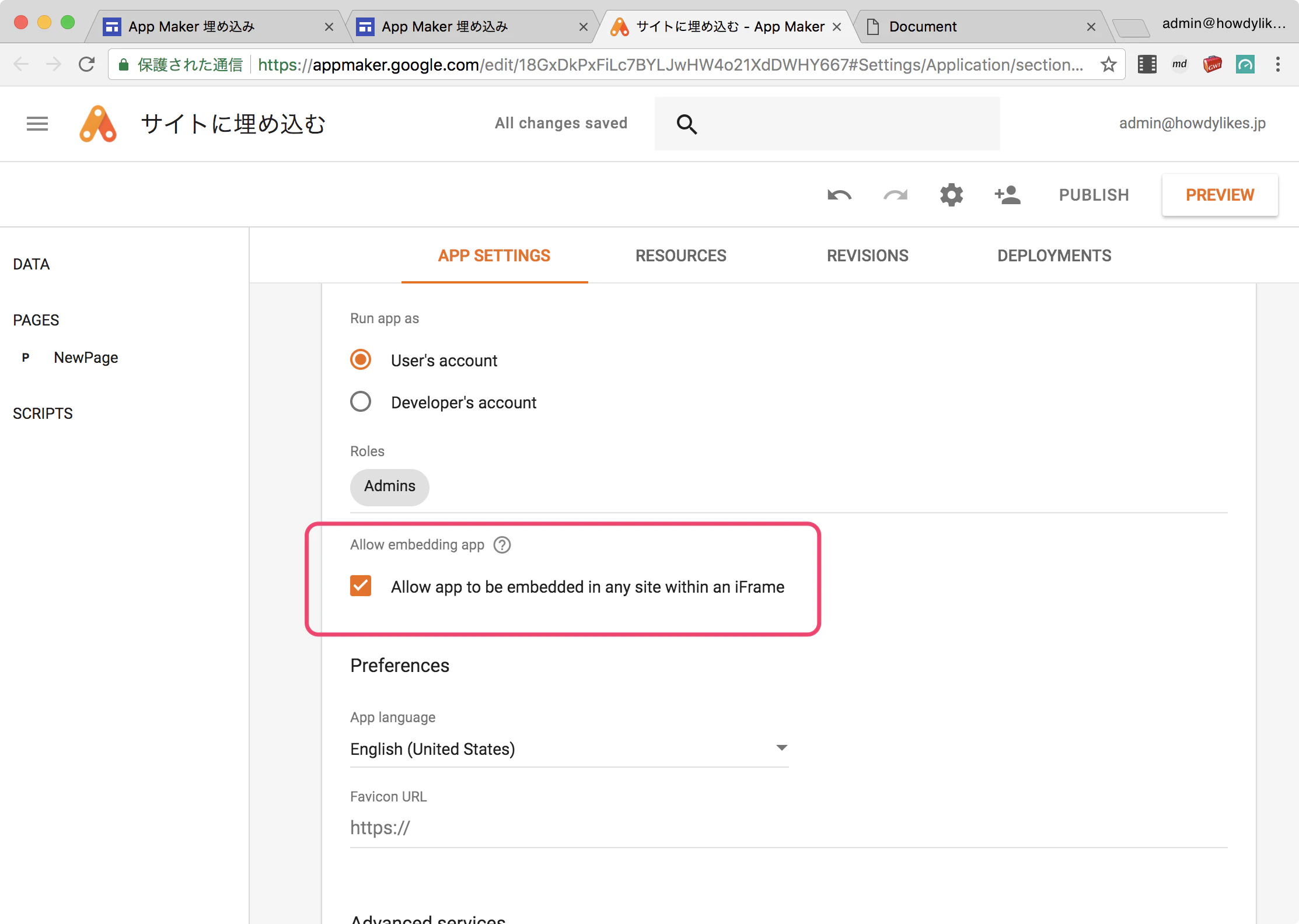
Task: Go back in browser history
Action: pyautogui.click(x=21, y=64)
